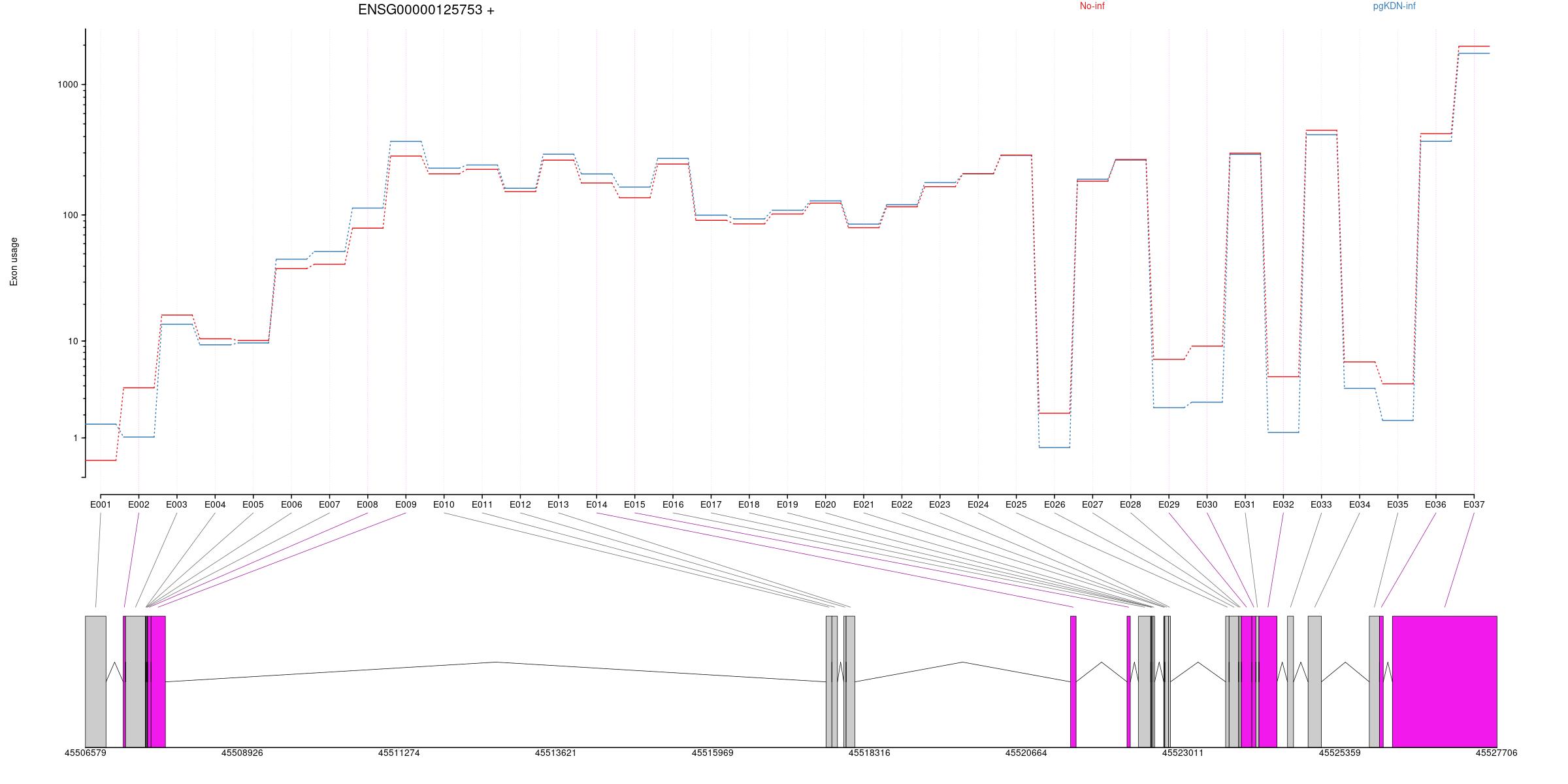Click exon label E014
Image resolution: width=1568 pixels, height=784 pixels.
click(x=596, y=504)
